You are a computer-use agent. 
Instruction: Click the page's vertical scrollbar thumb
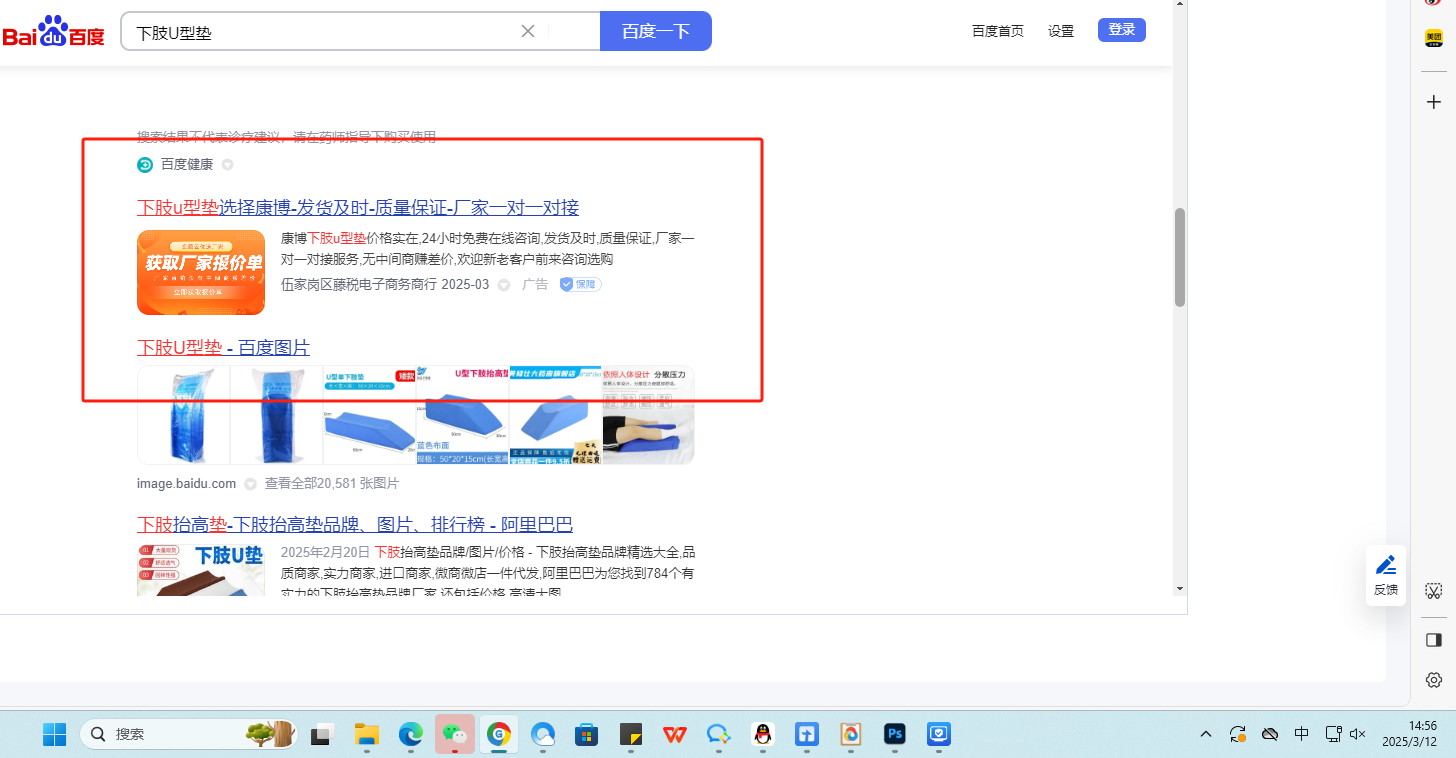point(1180,257)
